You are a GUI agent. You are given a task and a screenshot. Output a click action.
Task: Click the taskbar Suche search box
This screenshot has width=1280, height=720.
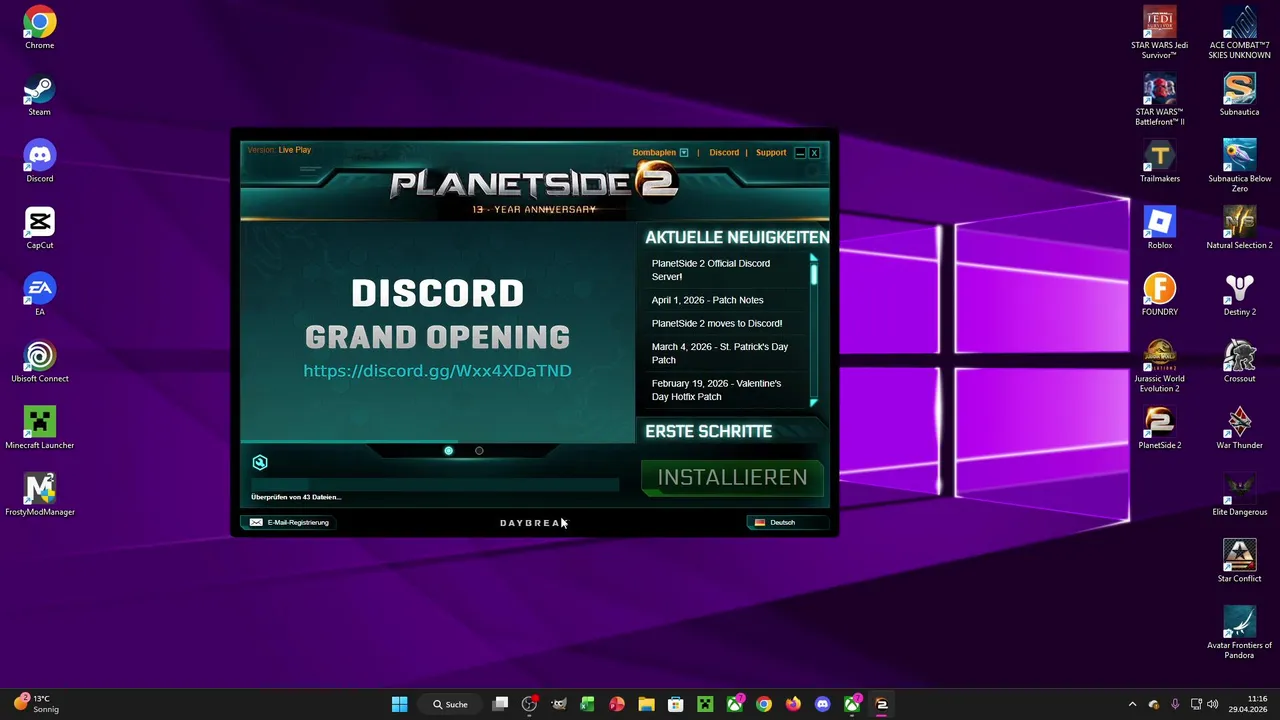coord(451,704)
